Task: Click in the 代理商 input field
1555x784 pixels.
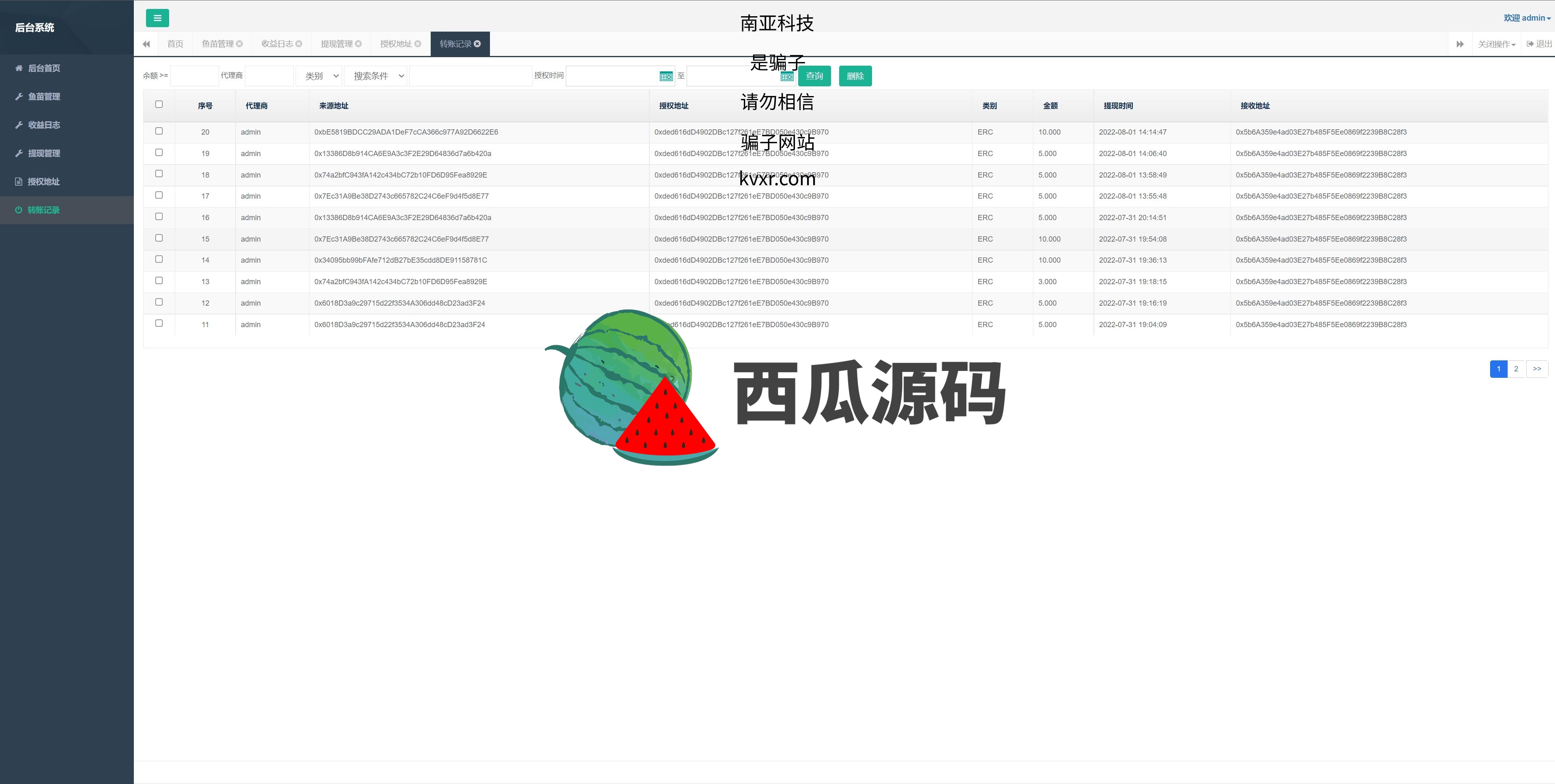Action: click(269, 76)
